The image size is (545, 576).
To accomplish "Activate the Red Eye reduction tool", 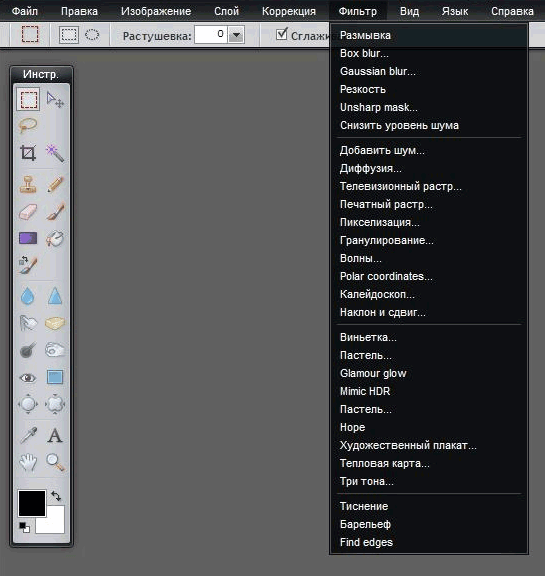I will point(28,377).
